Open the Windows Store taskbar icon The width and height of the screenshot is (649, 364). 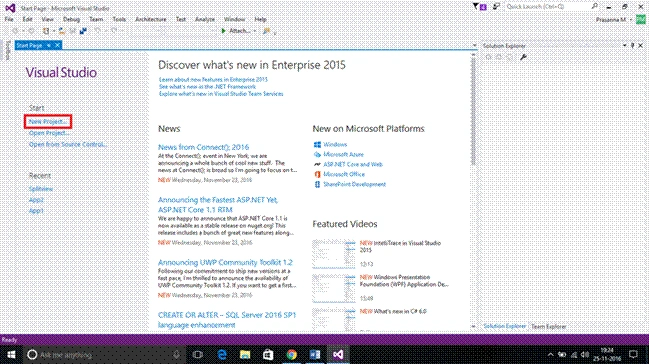click(x=268, y=355)
